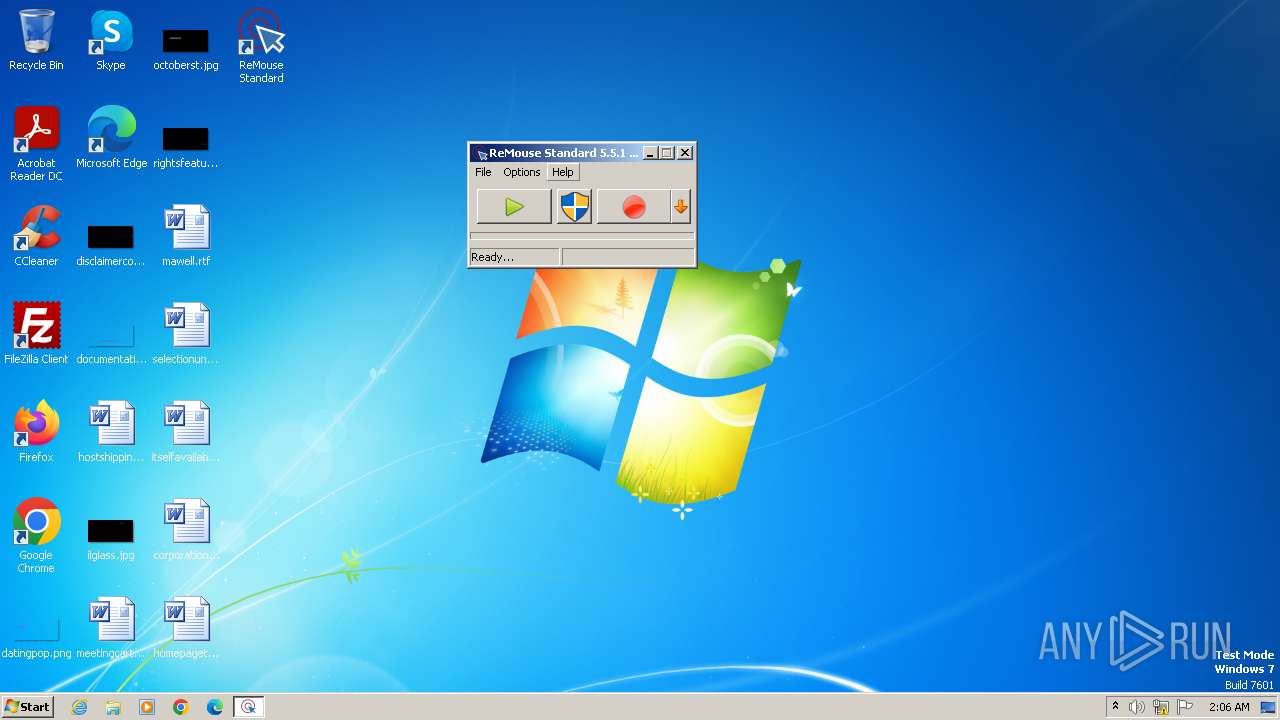Screen dimensions: 1280x720
Task: Select the documentati... desktop file
Action: pos(111,342)
